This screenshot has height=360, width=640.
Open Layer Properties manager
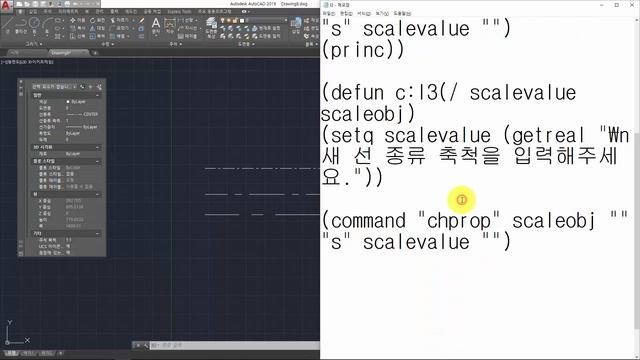tap(211, 27)
